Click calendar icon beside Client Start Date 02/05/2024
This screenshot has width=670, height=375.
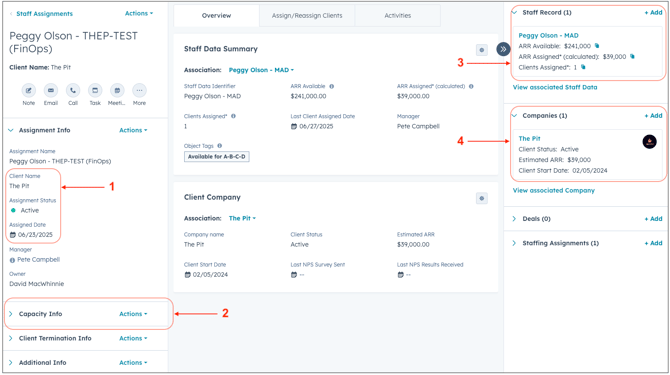pos(187,275)
